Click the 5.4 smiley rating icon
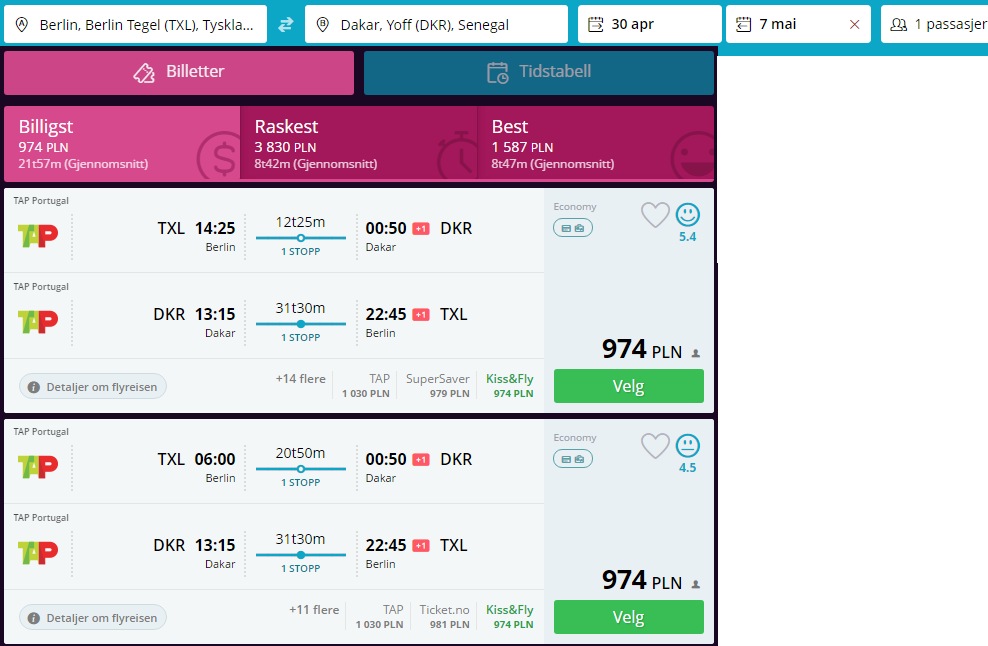This screenshot has width=988, height=646. pyautogui.click(x=687, y=215)
